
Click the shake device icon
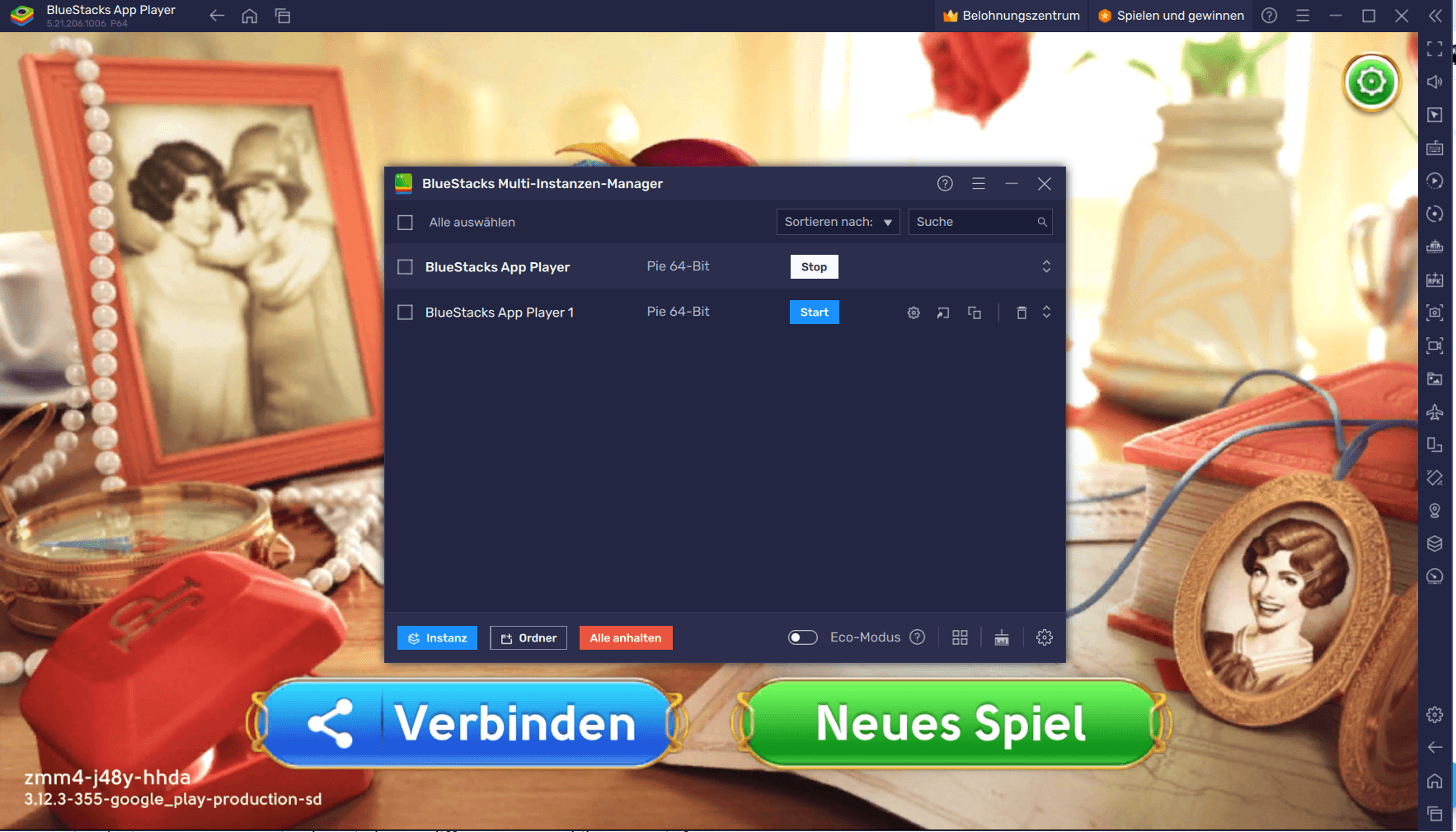pos(1435,477)
